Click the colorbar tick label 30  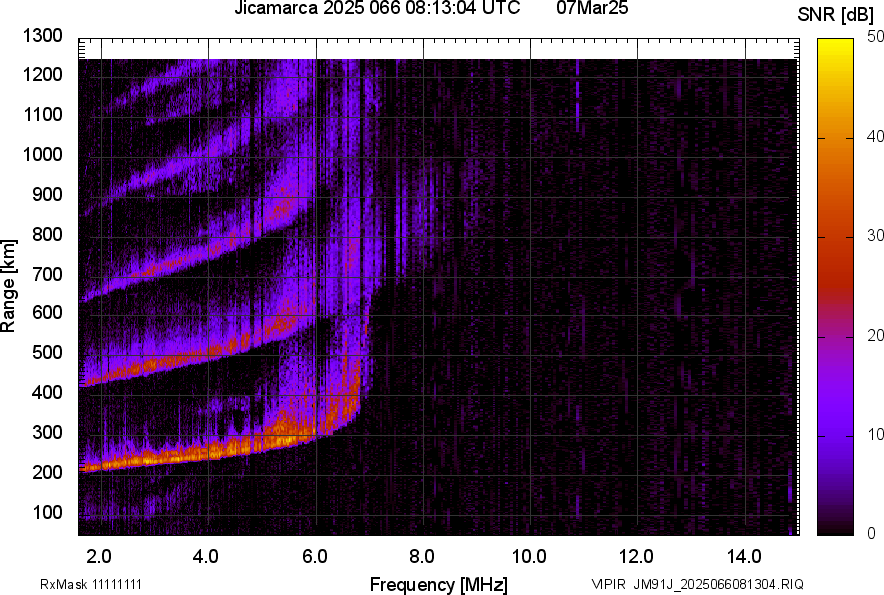tap(876, 236)
